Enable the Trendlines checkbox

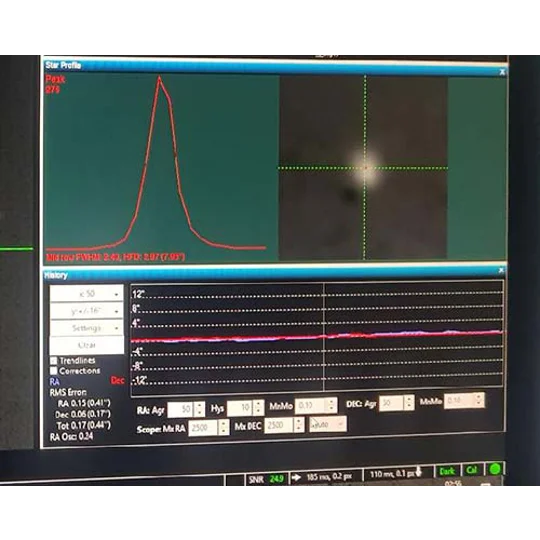pos(53,361)
